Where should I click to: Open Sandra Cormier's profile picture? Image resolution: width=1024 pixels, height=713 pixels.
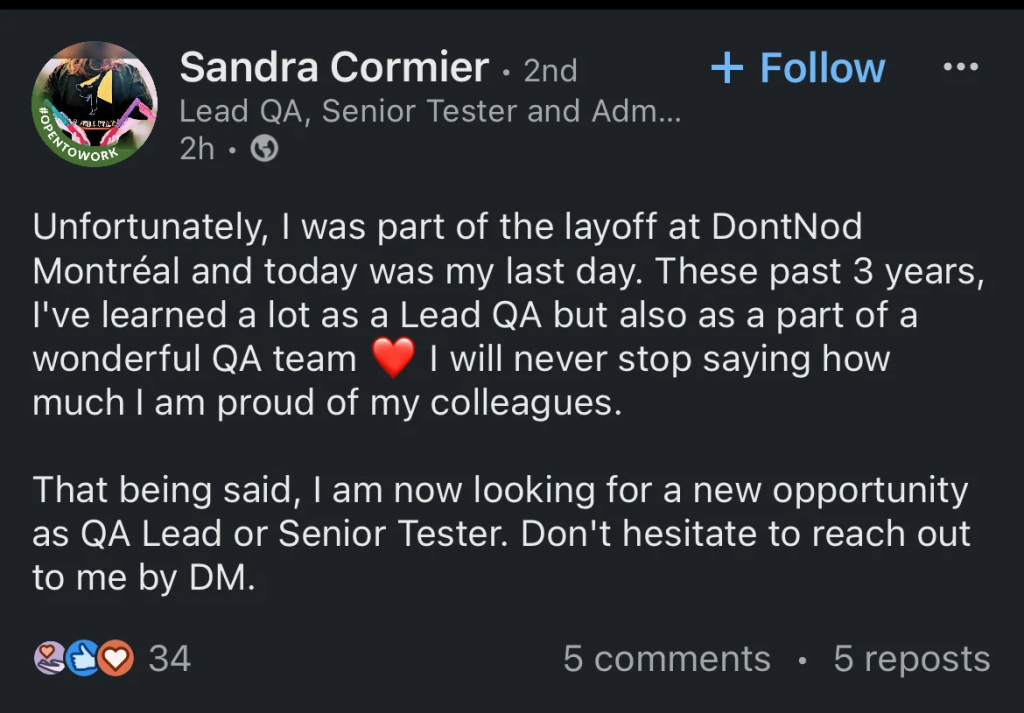coord(95,103)
